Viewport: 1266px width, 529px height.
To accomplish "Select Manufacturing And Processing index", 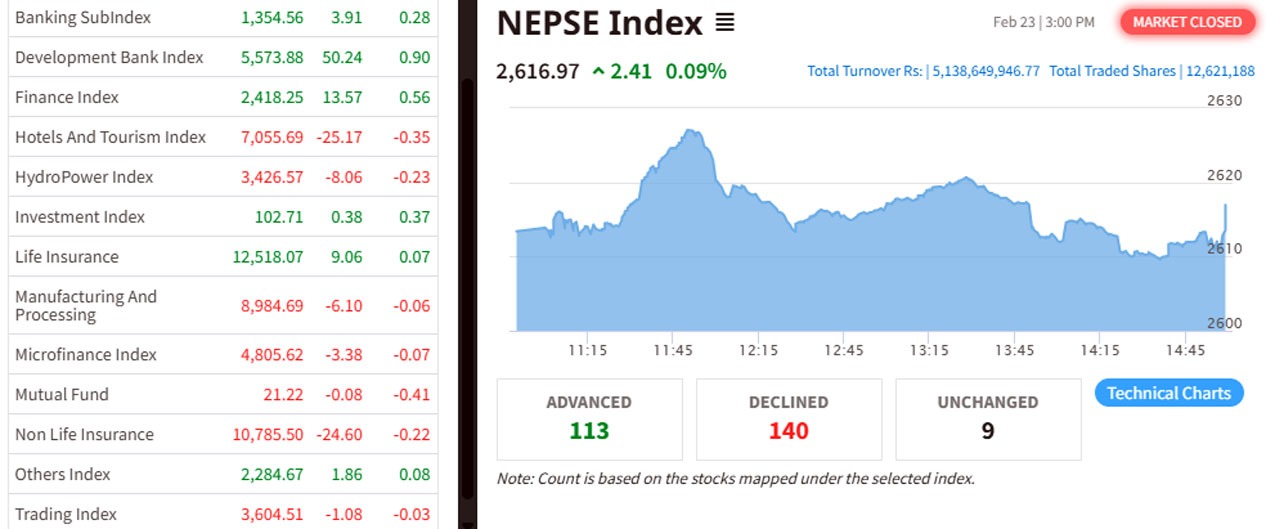I will point(86,305).
